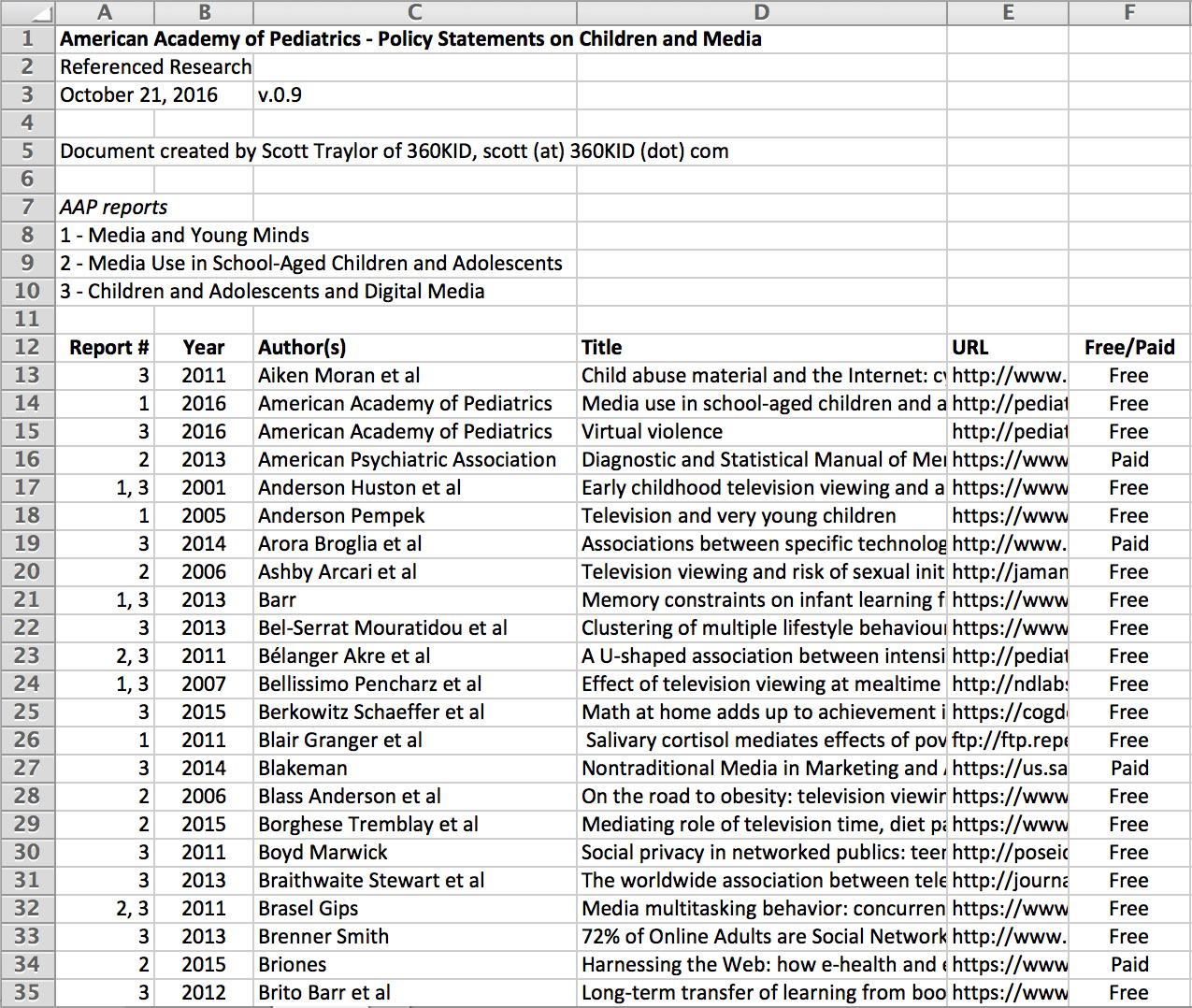Click the 'Free/Paid' column heading cell

pos(1129,347)
